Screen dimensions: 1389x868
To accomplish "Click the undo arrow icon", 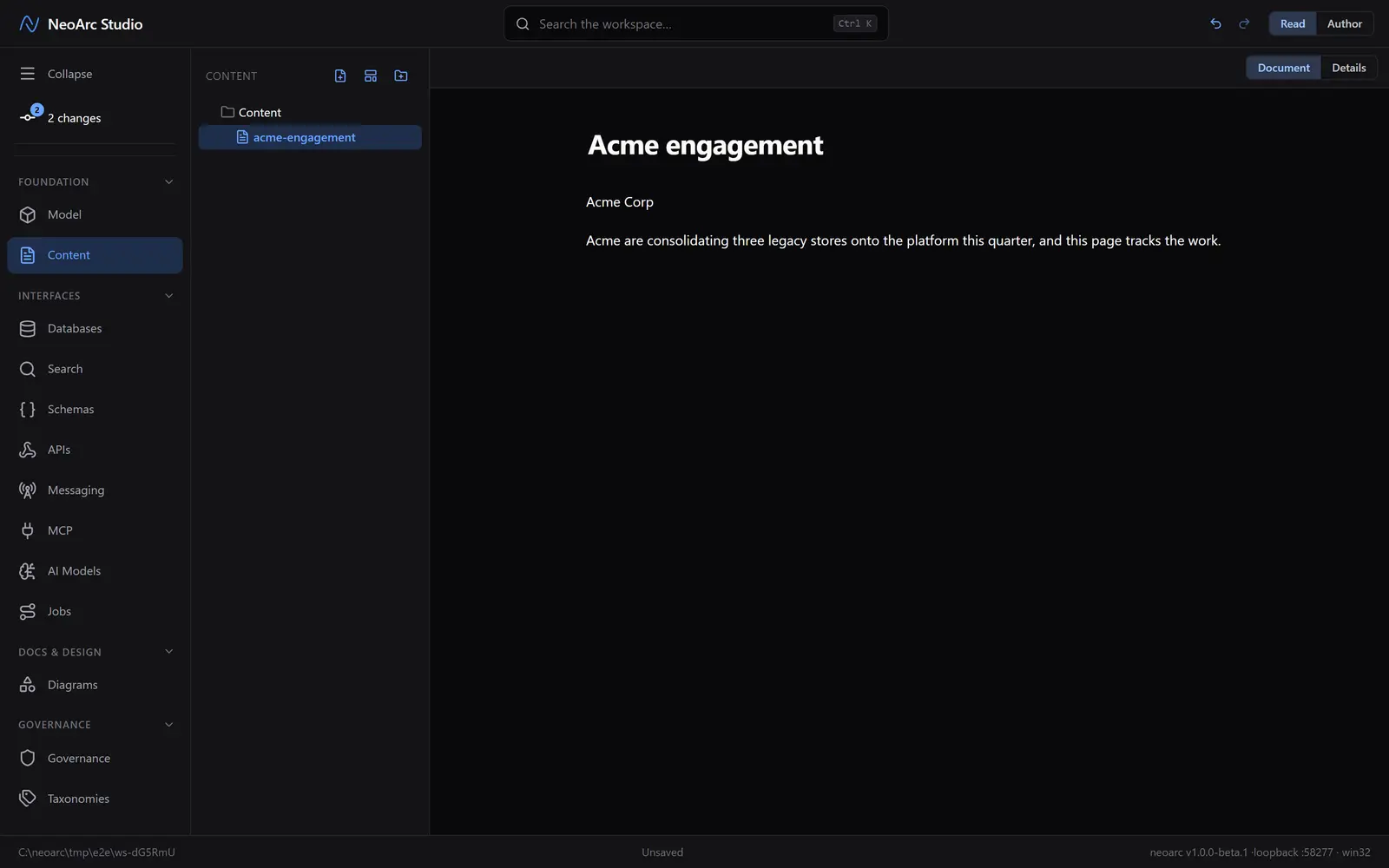I will (1215, 23).
